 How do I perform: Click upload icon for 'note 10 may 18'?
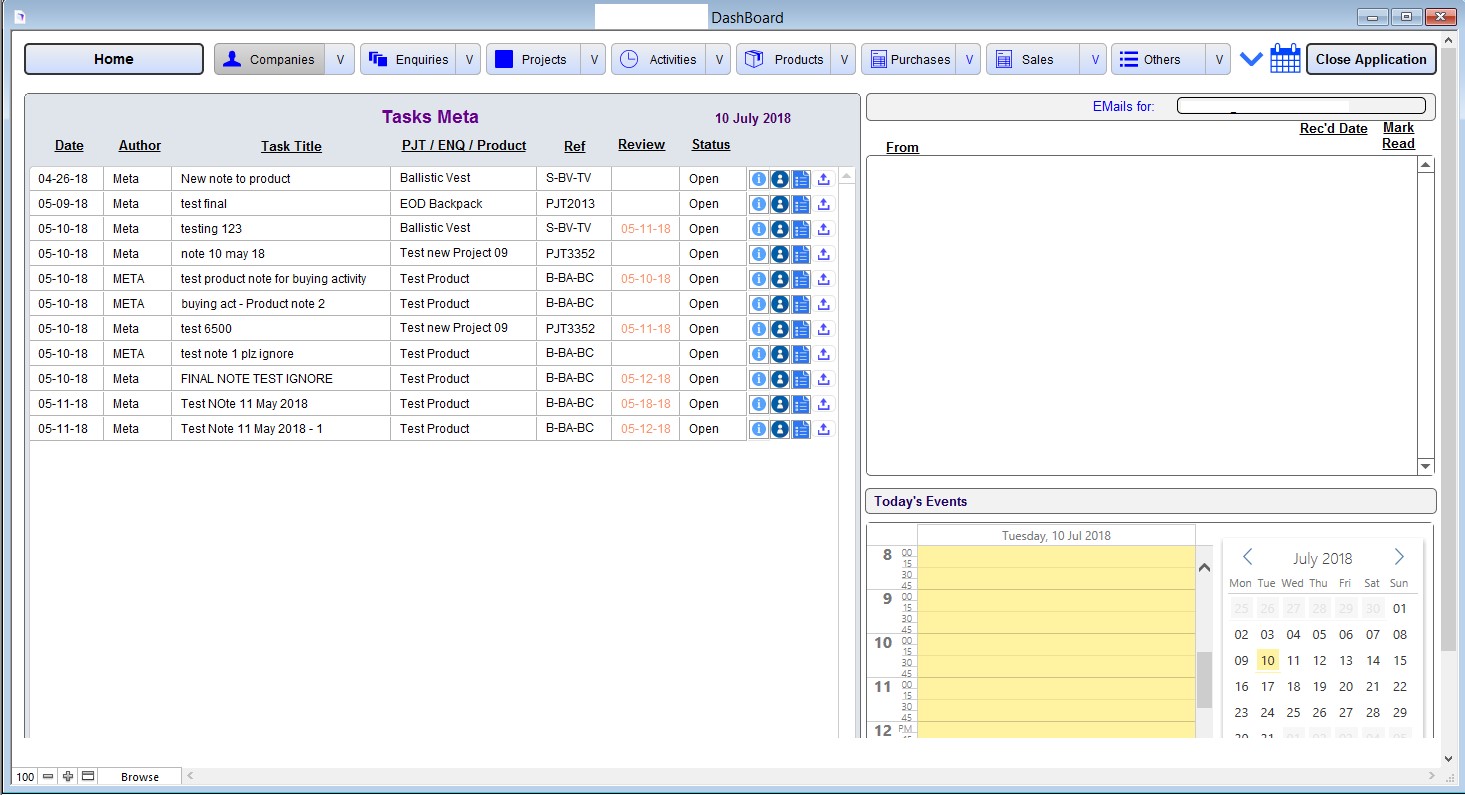(x=824, y=254)
